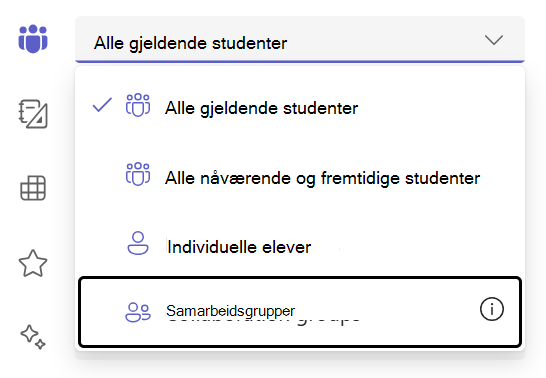Click checkmark next to Alle gjeldende studenter
546x378 pixels.
(x=102, y=105)
